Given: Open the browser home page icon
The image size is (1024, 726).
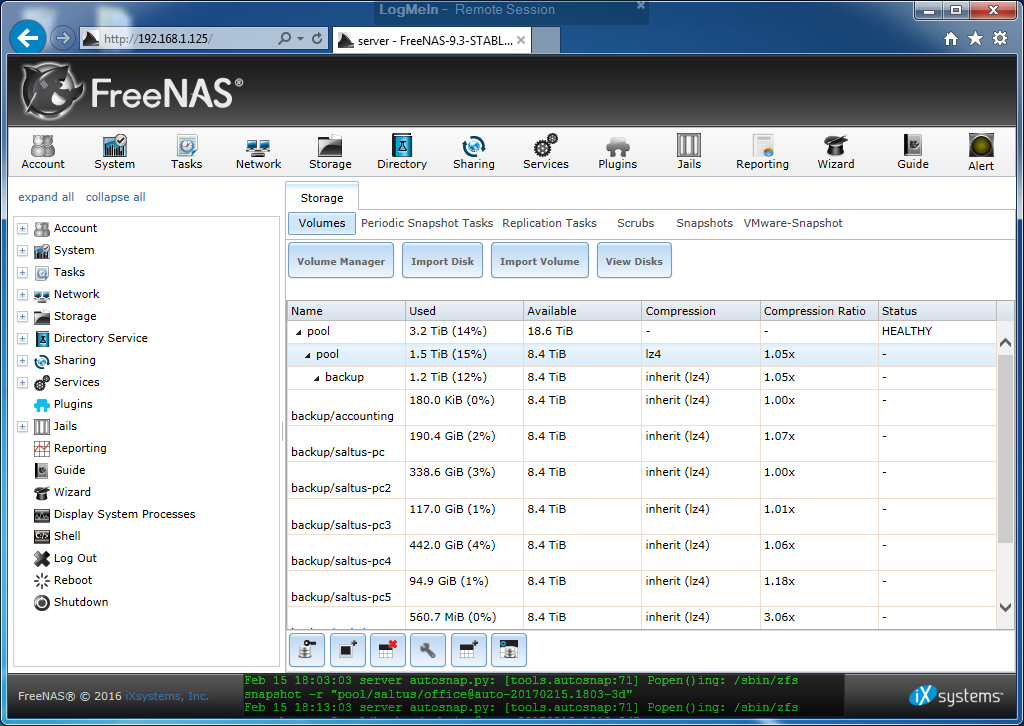Looking at the screenshot, I should [951, 39].
